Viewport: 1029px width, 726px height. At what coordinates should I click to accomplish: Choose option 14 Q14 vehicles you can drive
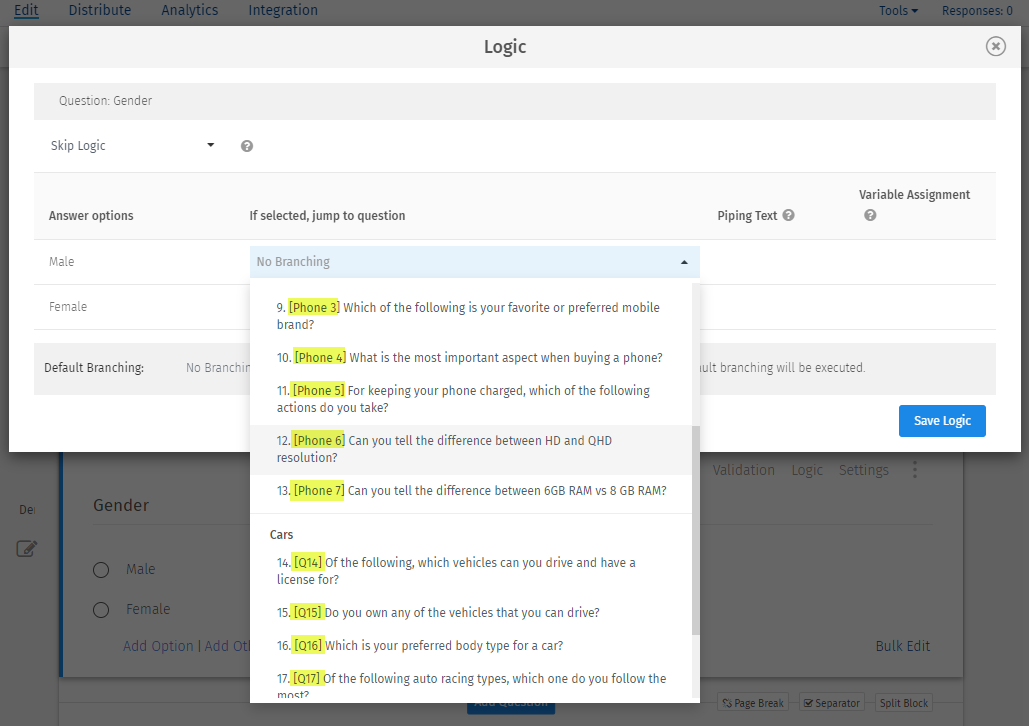pos(471,571)
